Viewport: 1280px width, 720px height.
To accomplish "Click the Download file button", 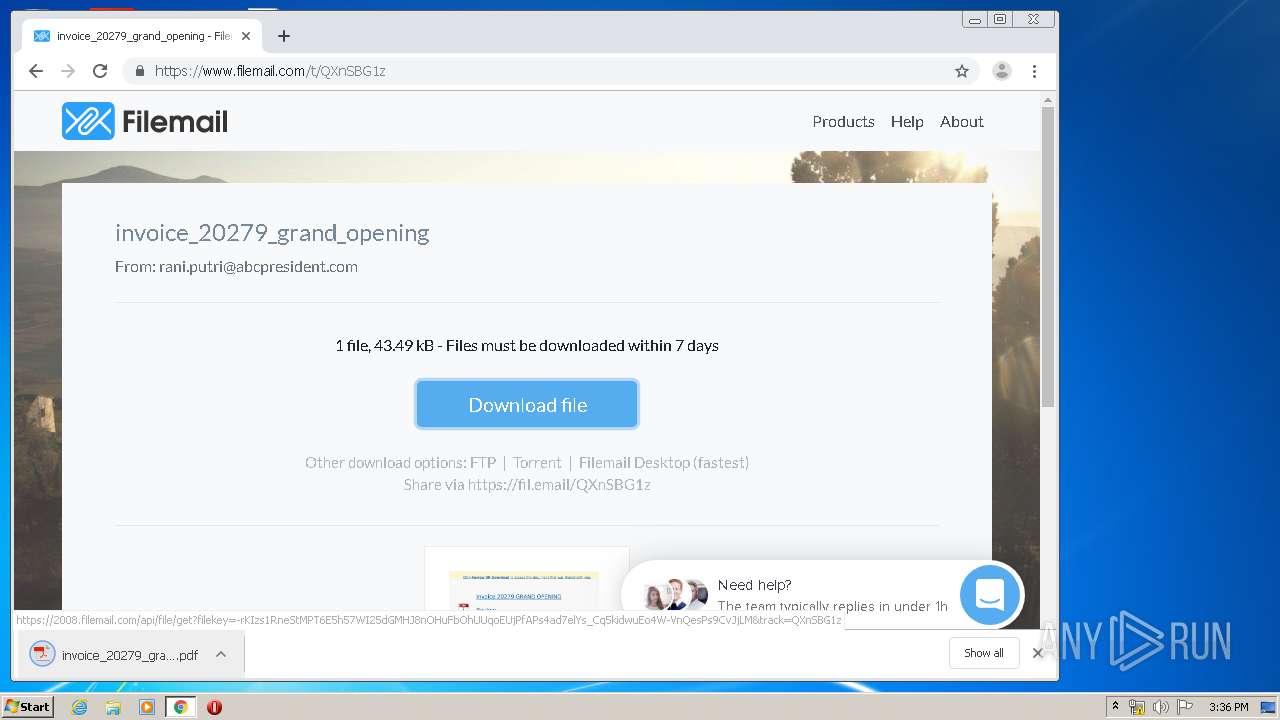I will click(527, 404).
